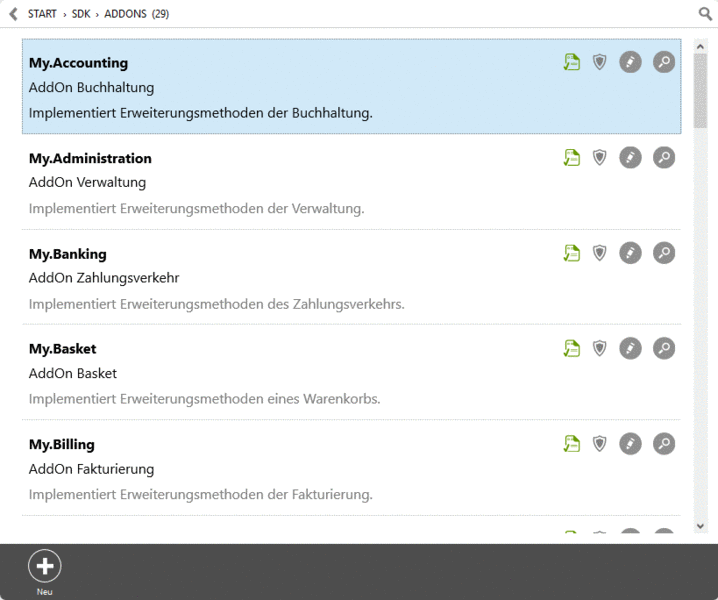Click the green document icon for My.Accounting

click(x=571, y=62)
